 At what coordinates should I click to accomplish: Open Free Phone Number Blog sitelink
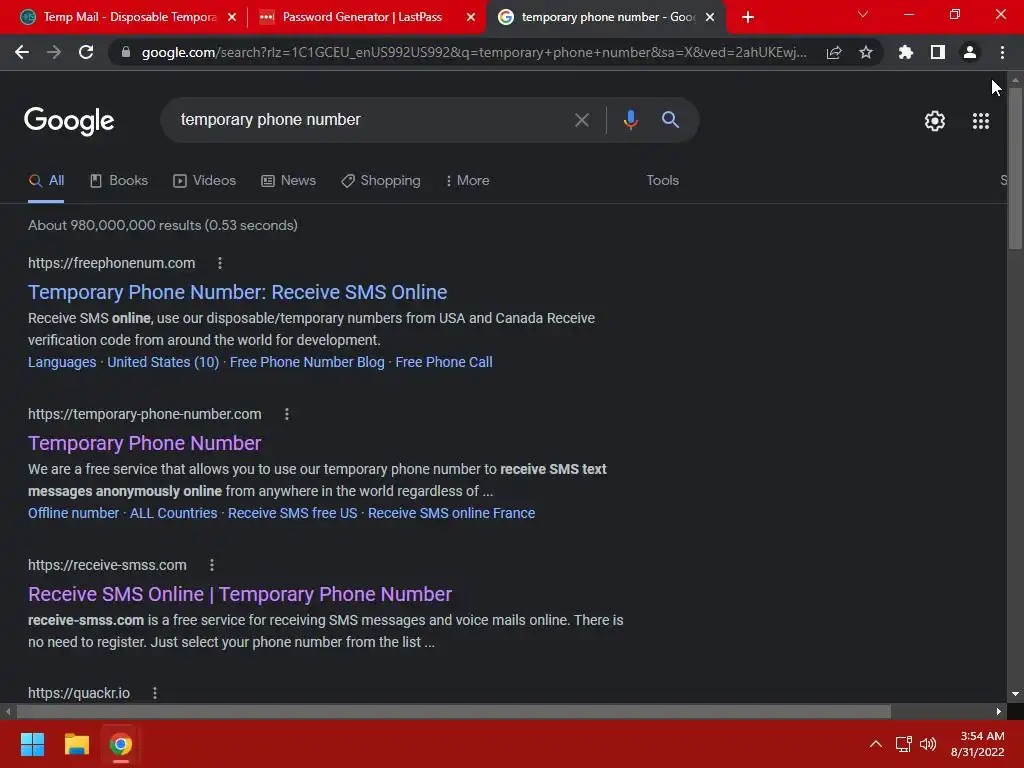[307, 362]
